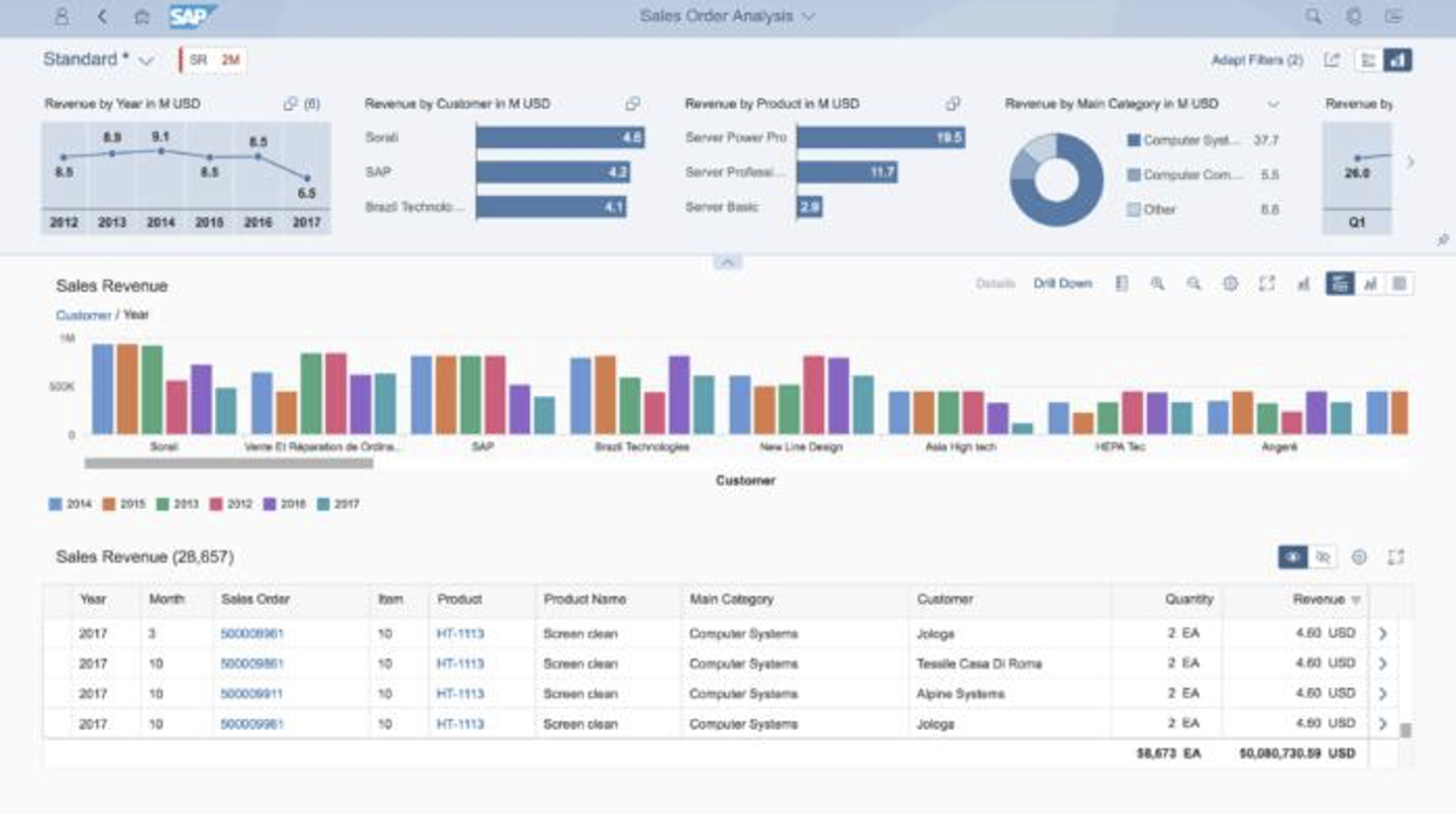The image size is (1456, 814).
Task: Open the table settings gear icon
Action: (1359, 558)
